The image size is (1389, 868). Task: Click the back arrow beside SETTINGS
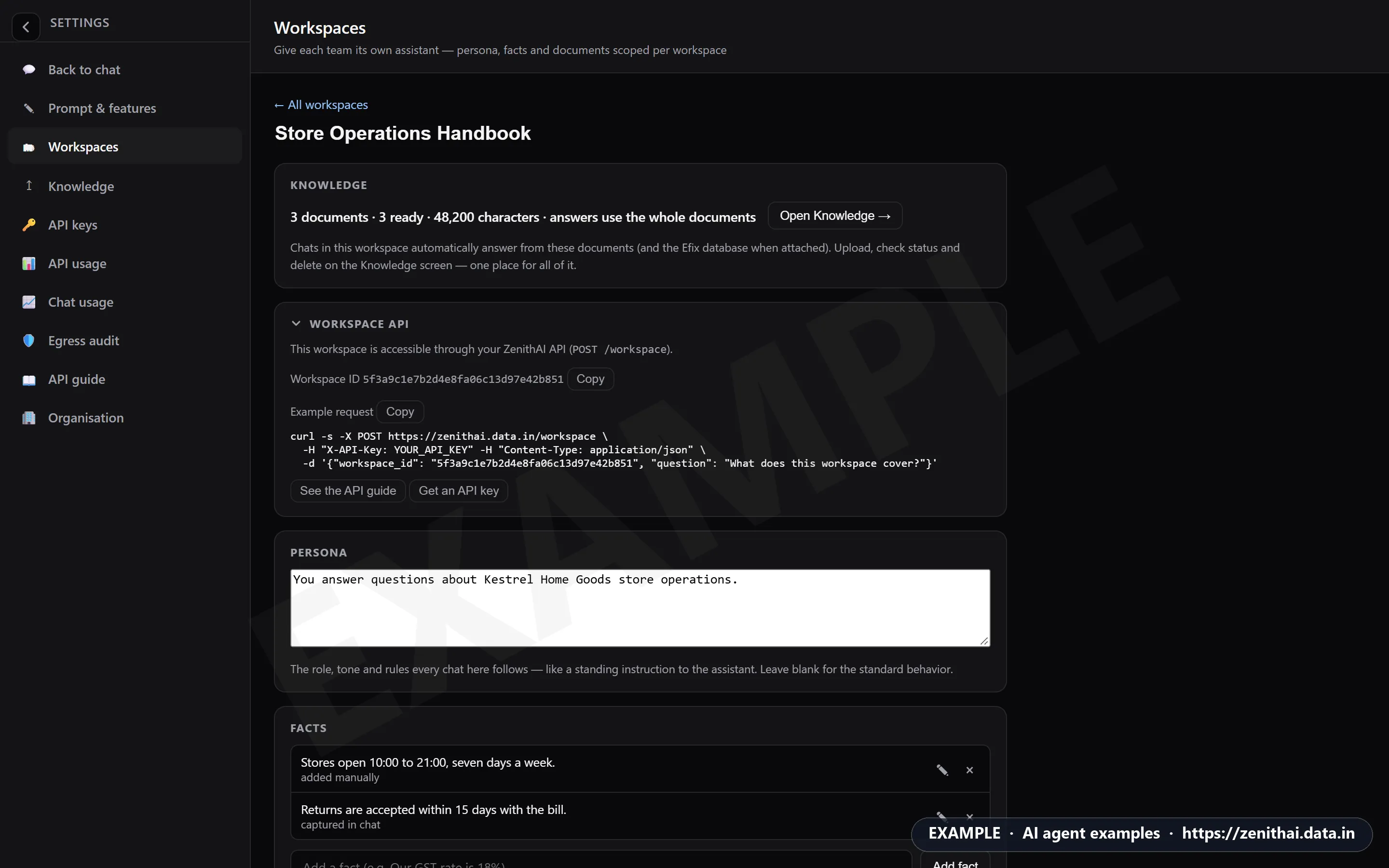point(26,27)
